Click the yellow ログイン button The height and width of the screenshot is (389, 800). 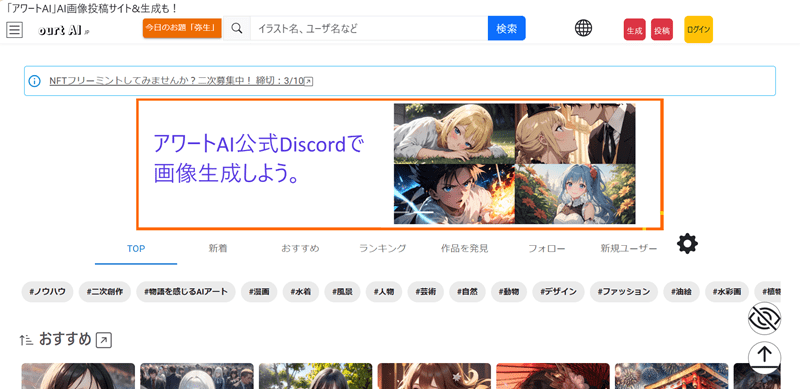coord(698,30)
